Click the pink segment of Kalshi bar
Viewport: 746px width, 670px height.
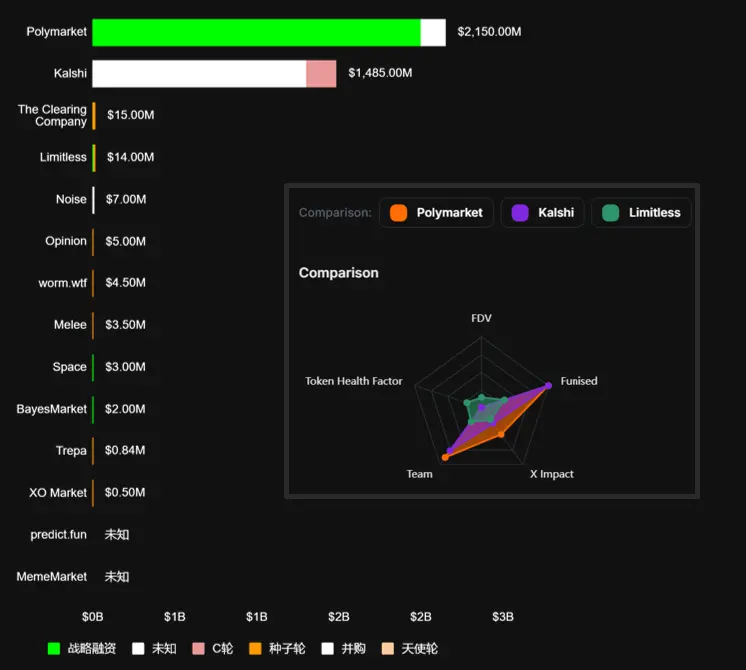[x=321, y=74]
